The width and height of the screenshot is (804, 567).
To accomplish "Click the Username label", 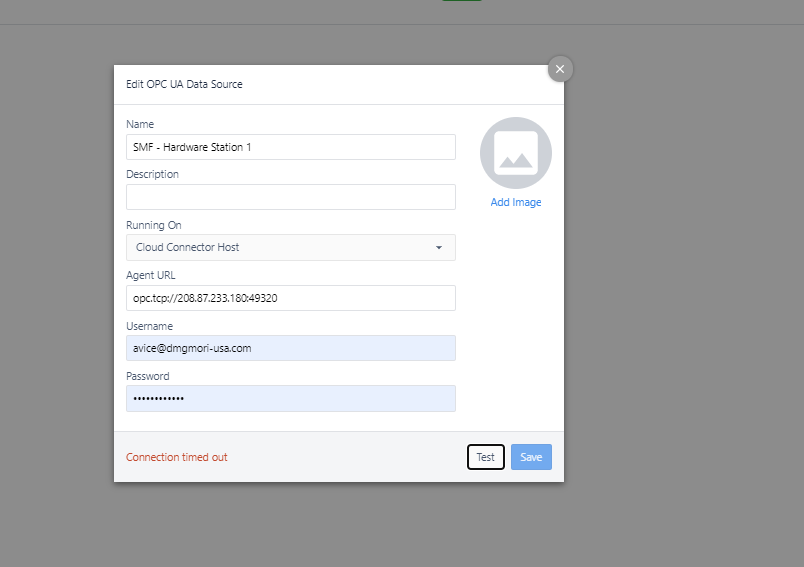I will [149, 326].
